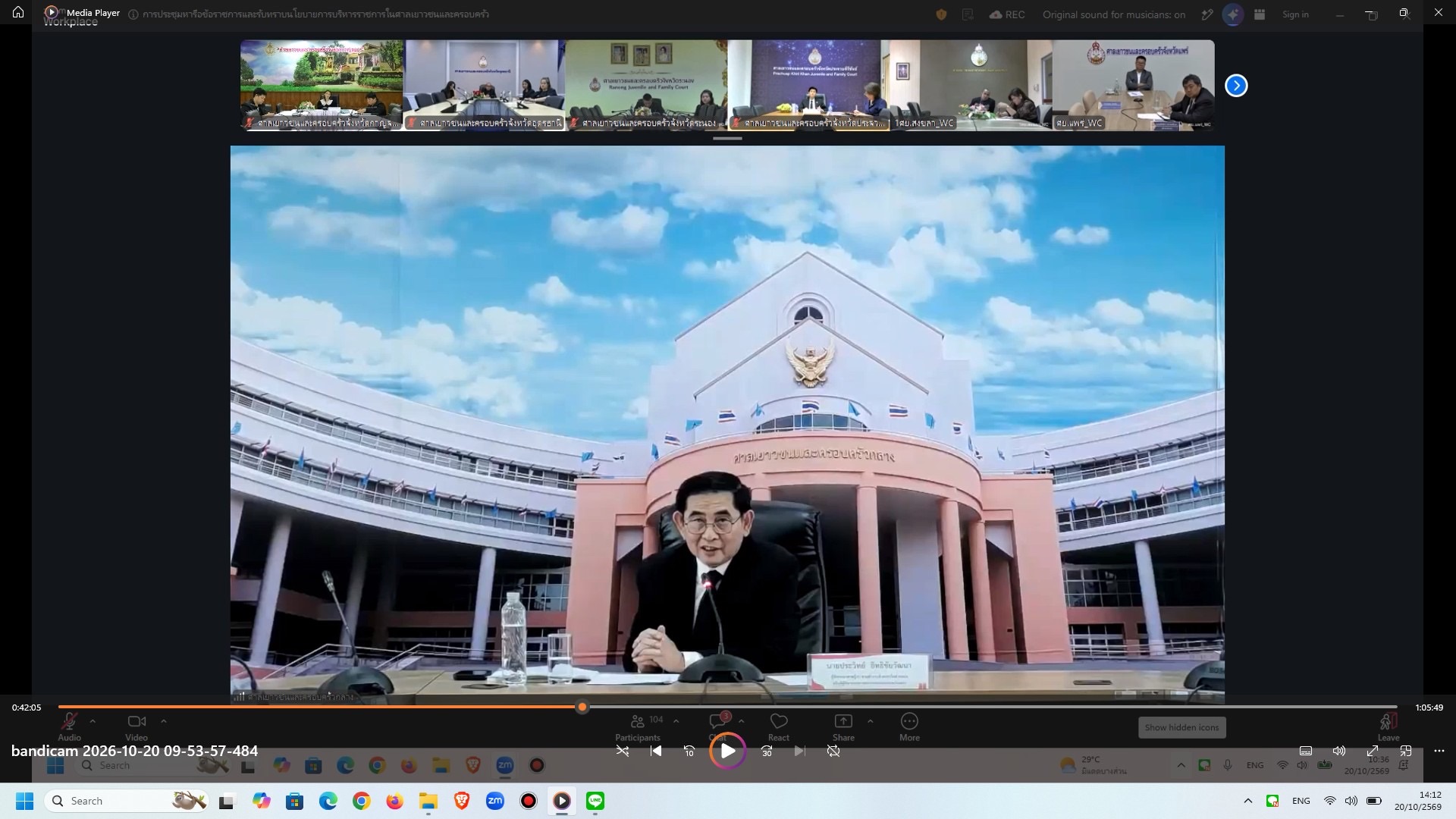
Task: Play the paused video
Action: tap(727, 751)
